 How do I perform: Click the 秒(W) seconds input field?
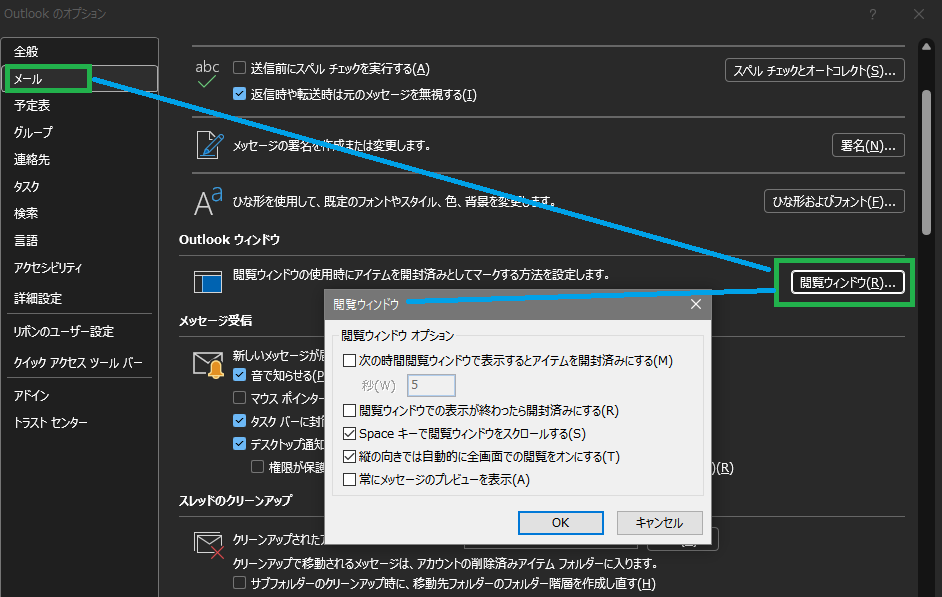431,385
